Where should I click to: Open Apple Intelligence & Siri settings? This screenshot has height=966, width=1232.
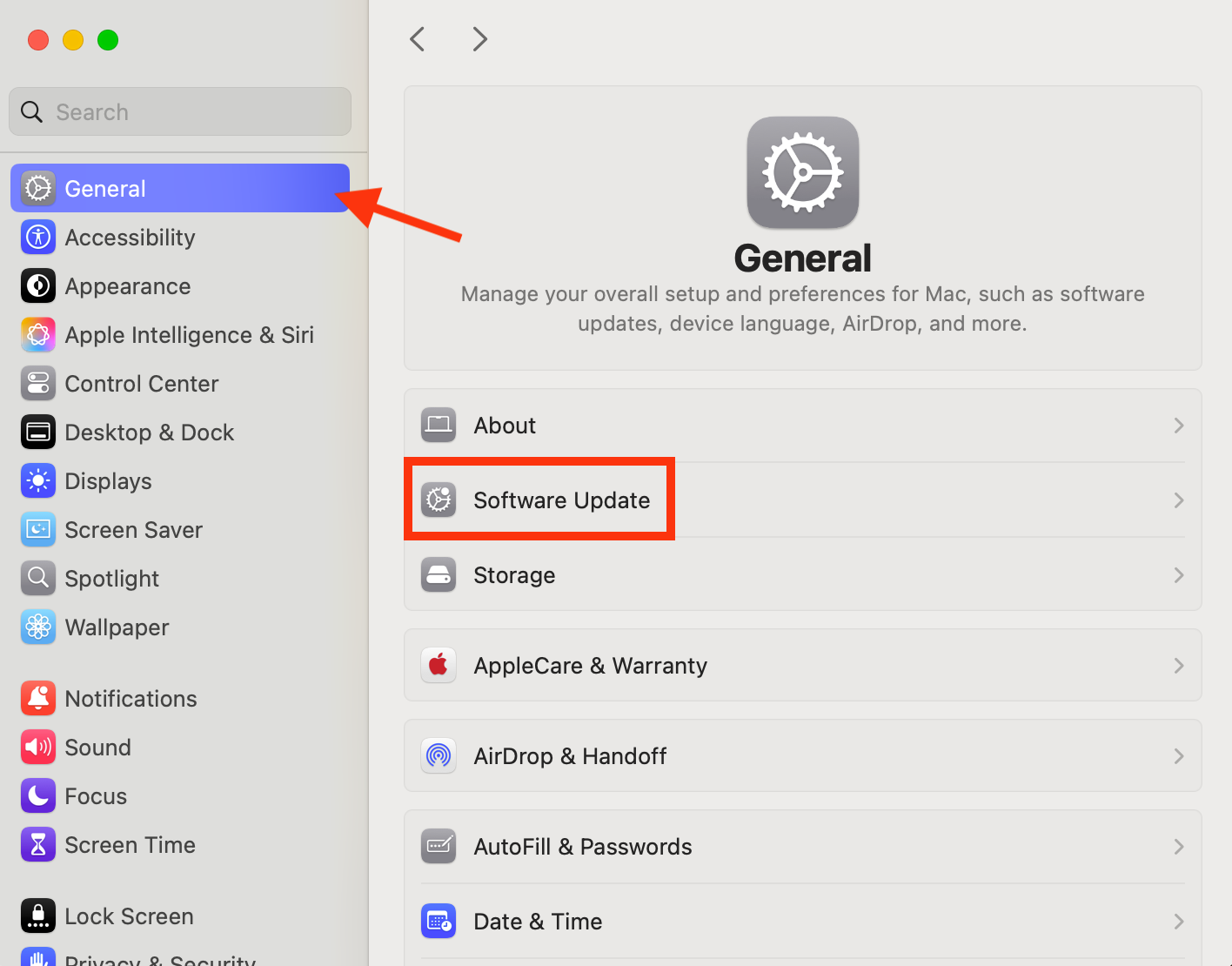pos(37,334)
